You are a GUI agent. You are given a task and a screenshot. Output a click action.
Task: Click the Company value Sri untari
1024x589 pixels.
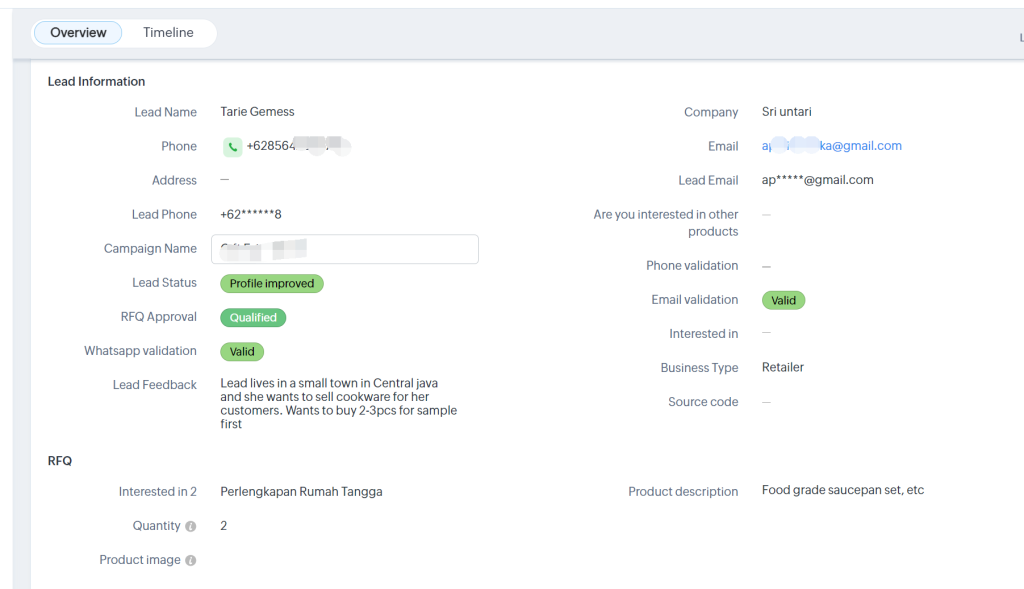[x=786, y=112]
